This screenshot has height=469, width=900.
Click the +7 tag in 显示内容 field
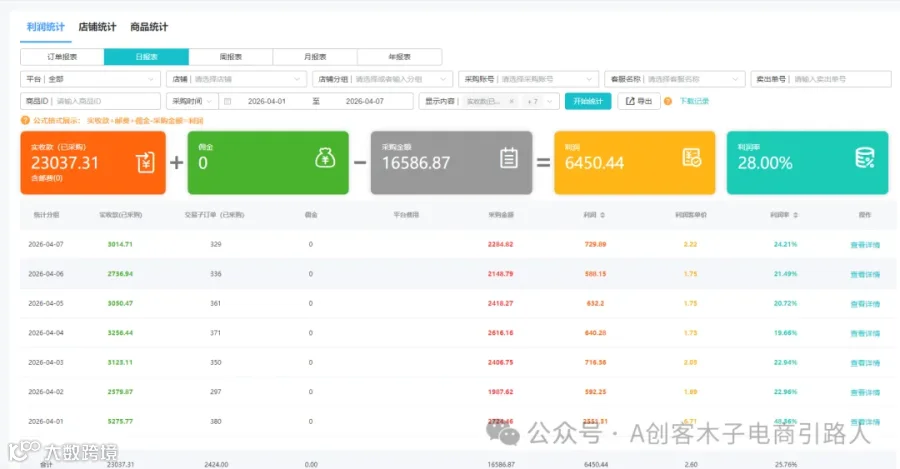pos(533,101)
